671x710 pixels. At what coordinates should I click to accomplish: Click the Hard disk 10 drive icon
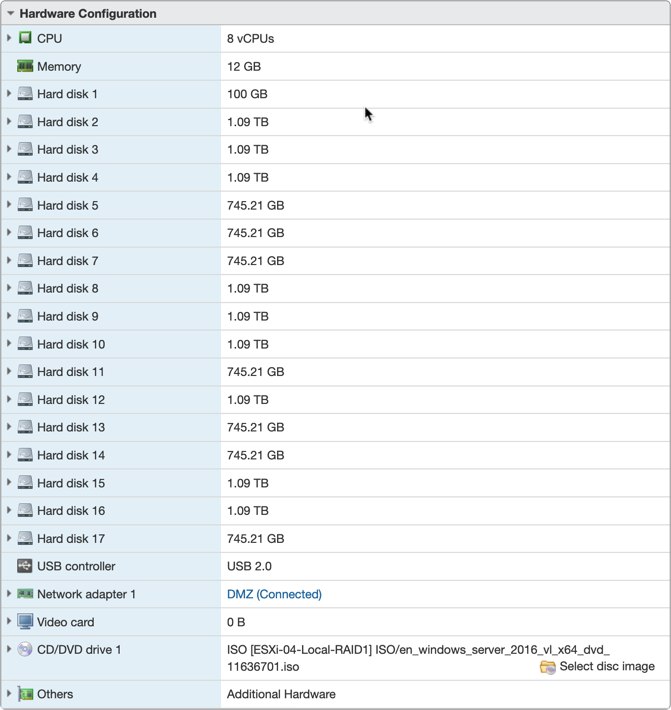coord(25,344)
